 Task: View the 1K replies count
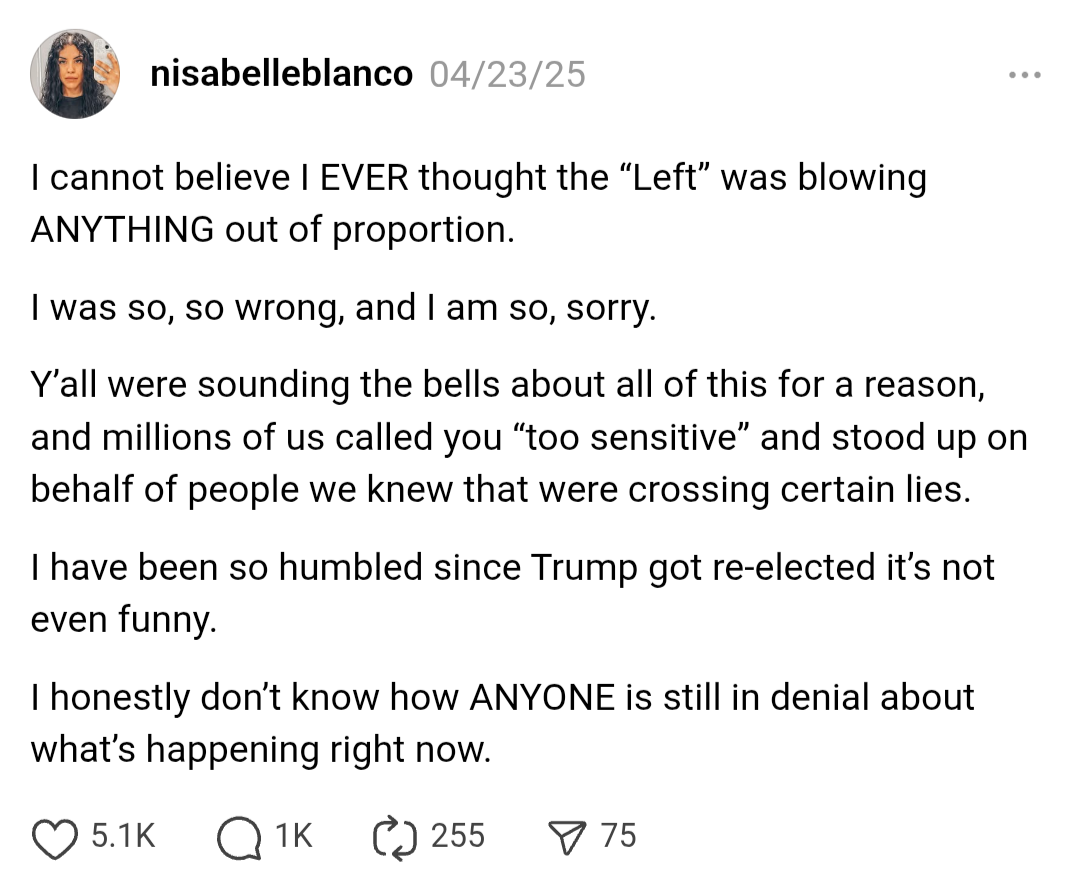tap(294, 836)
